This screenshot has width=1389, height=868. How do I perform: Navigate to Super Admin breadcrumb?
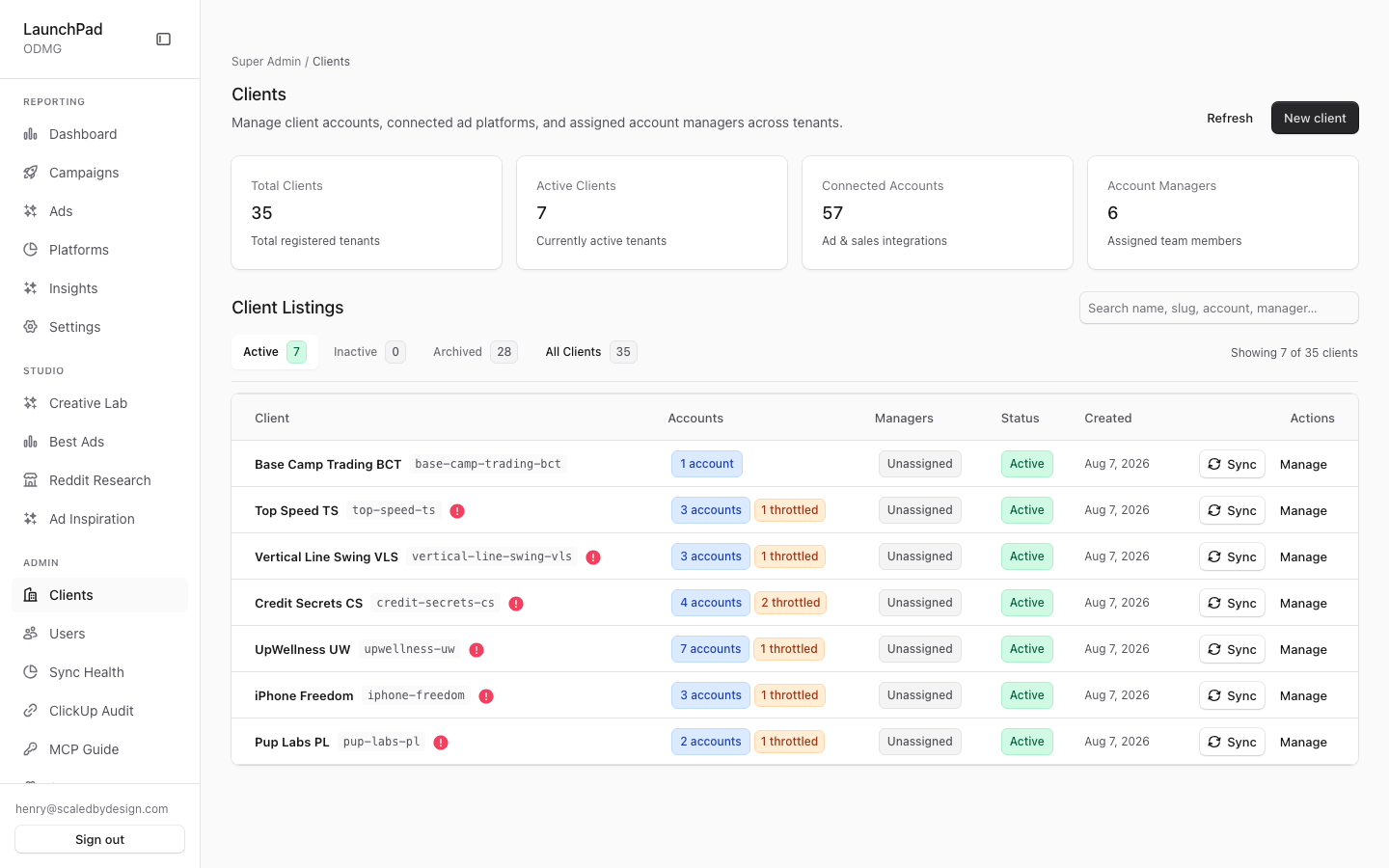click(266, 62)
